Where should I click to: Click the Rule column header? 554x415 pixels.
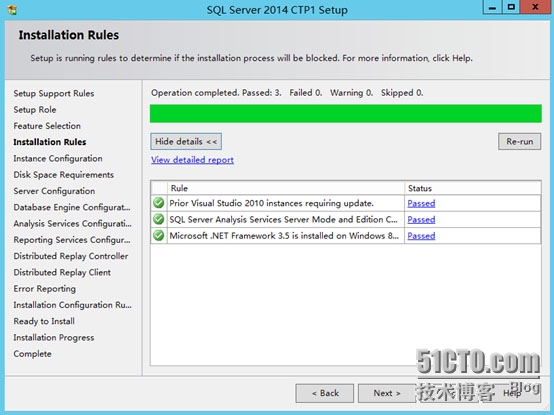(286, 188)
